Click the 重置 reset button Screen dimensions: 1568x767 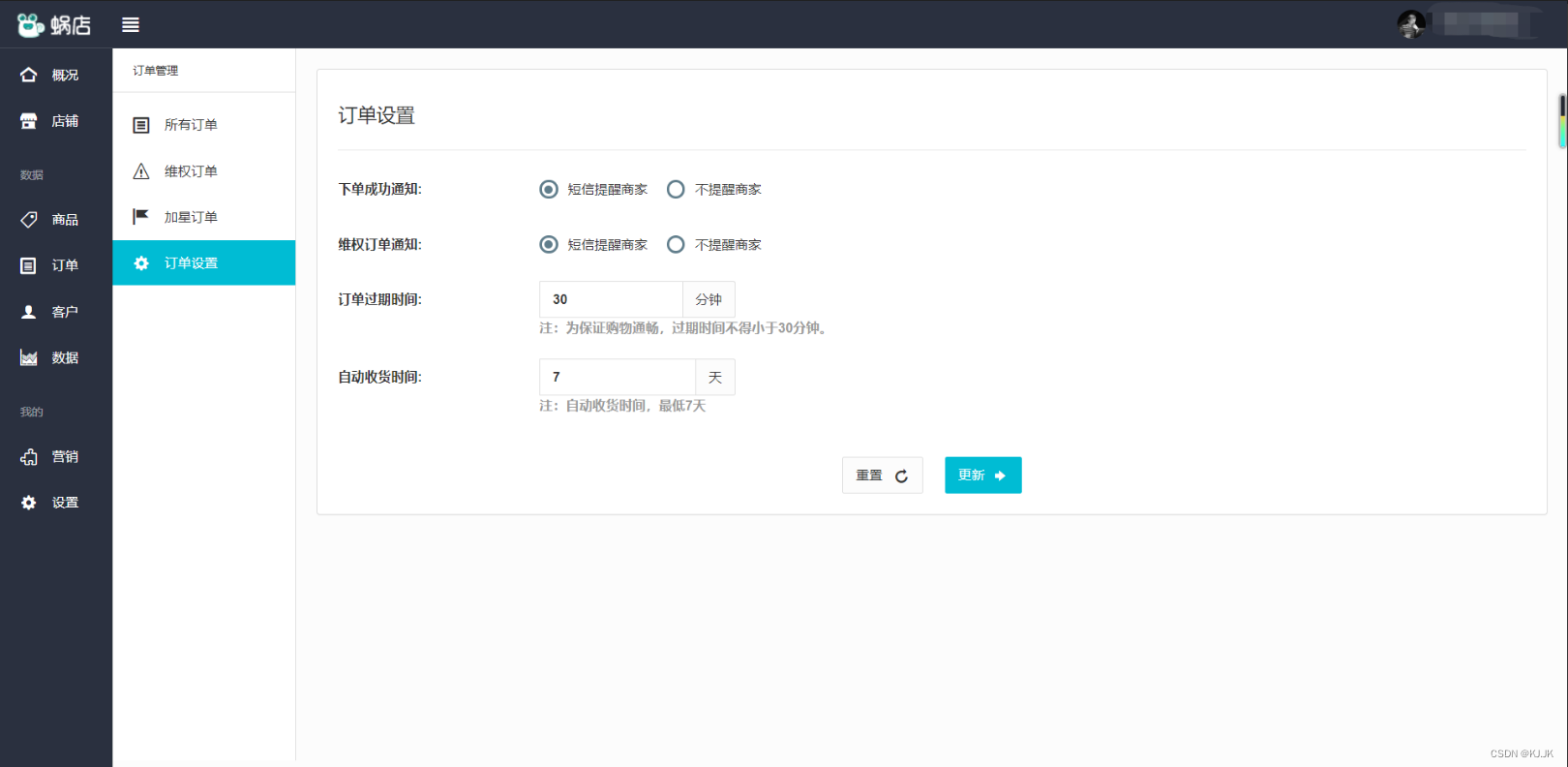coord(882,476)
